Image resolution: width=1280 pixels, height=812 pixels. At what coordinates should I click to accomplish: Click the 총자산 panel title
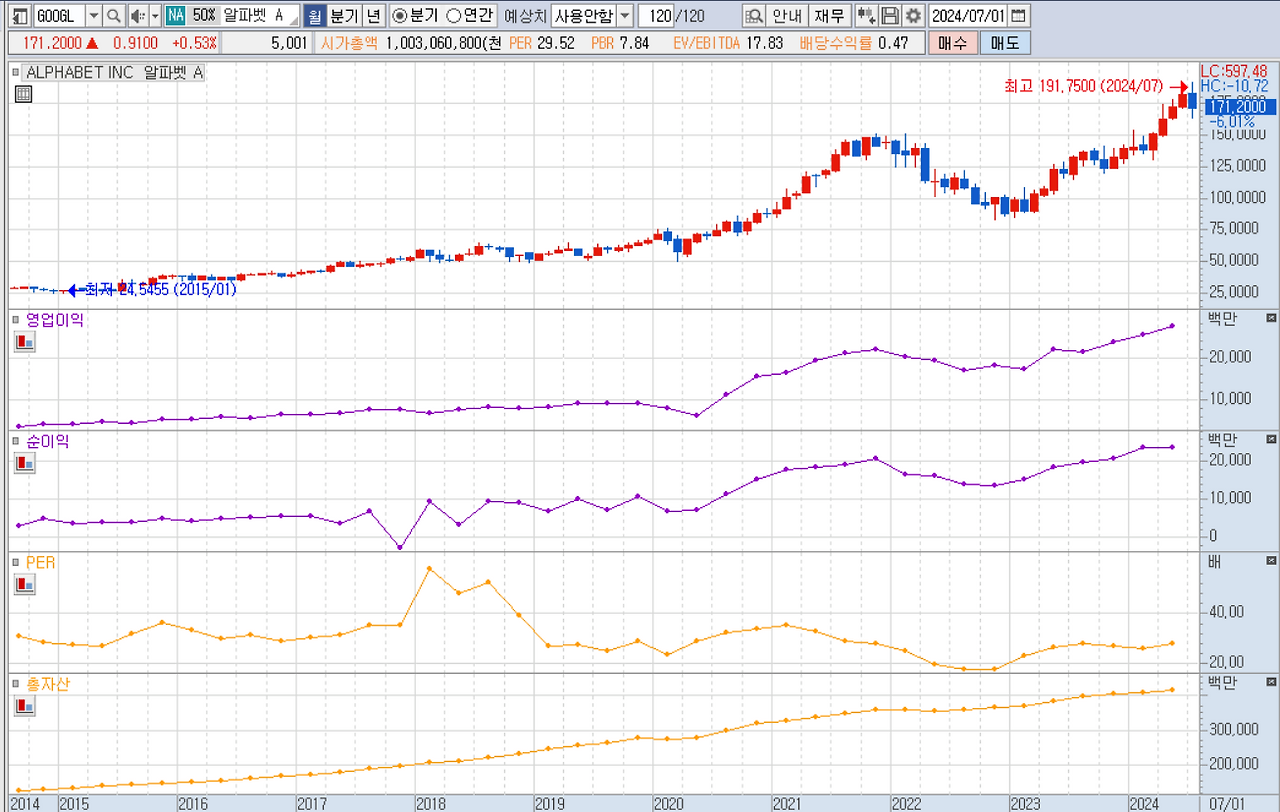coord(48,684)
